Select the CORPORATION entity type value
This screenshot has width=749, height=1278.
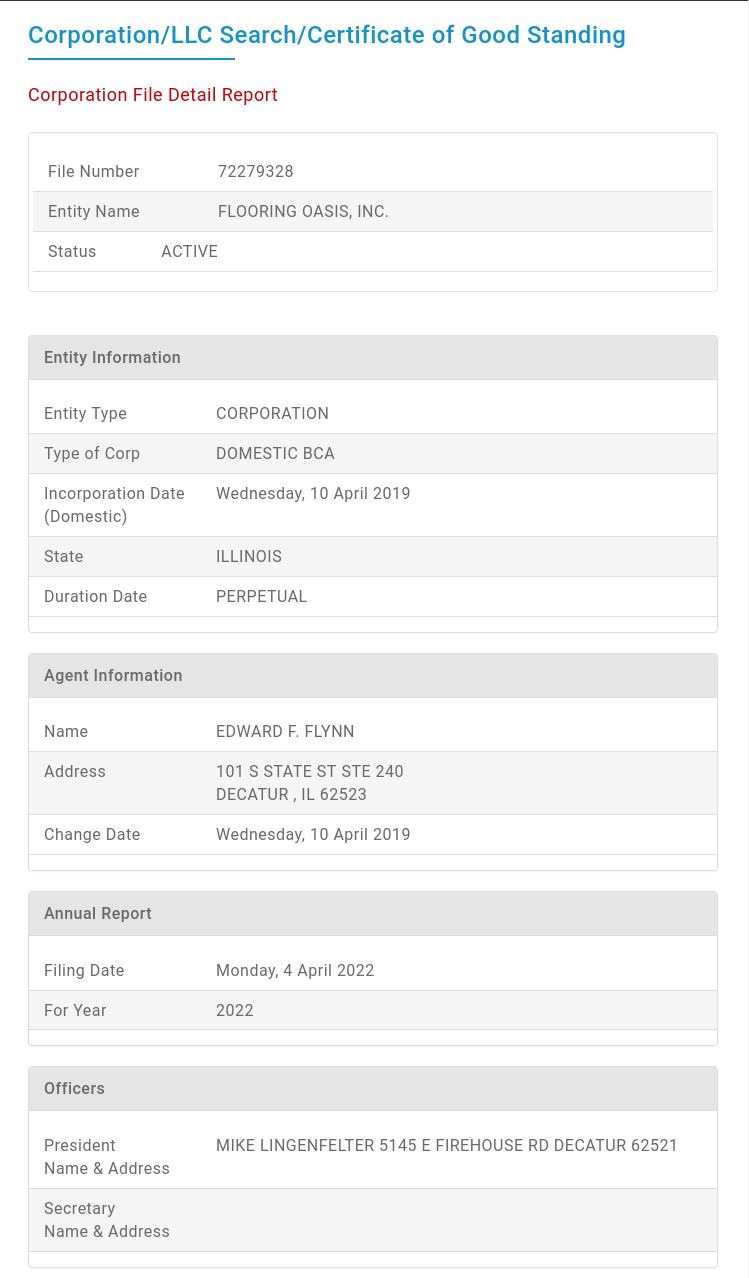click(272, 413)
